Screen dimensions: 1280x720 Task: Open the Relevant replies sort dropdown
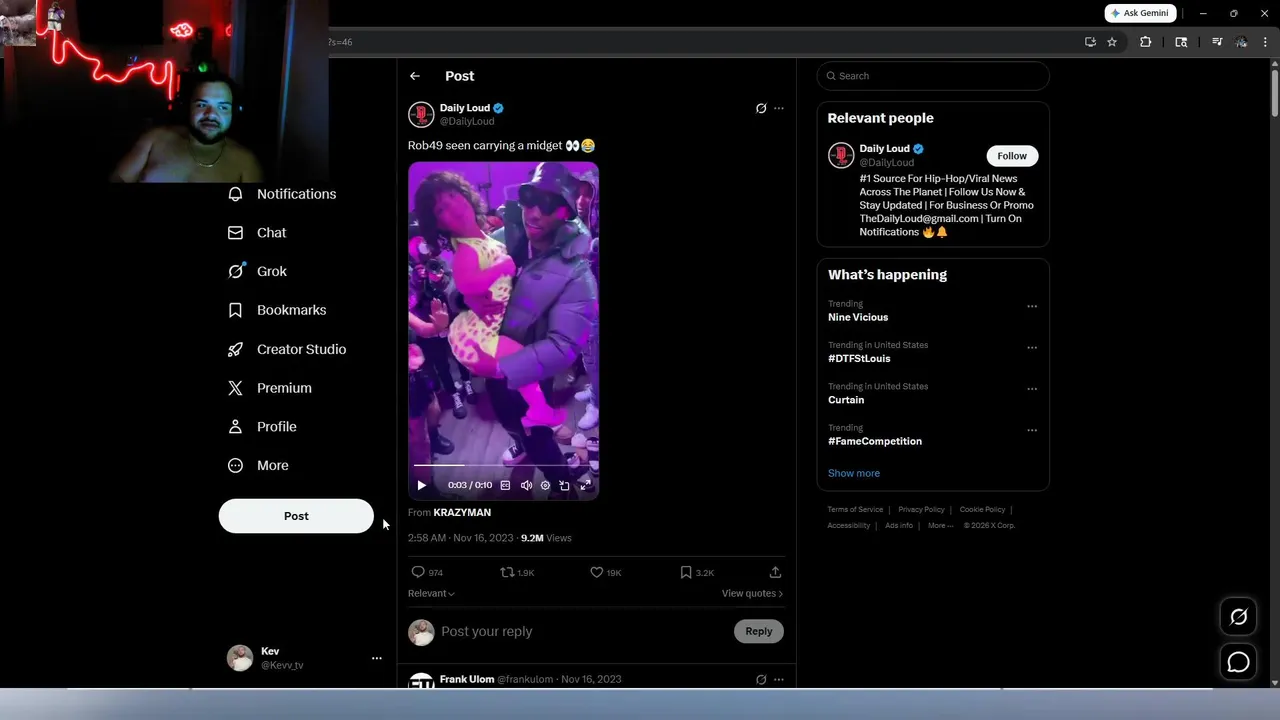point(431,593)
